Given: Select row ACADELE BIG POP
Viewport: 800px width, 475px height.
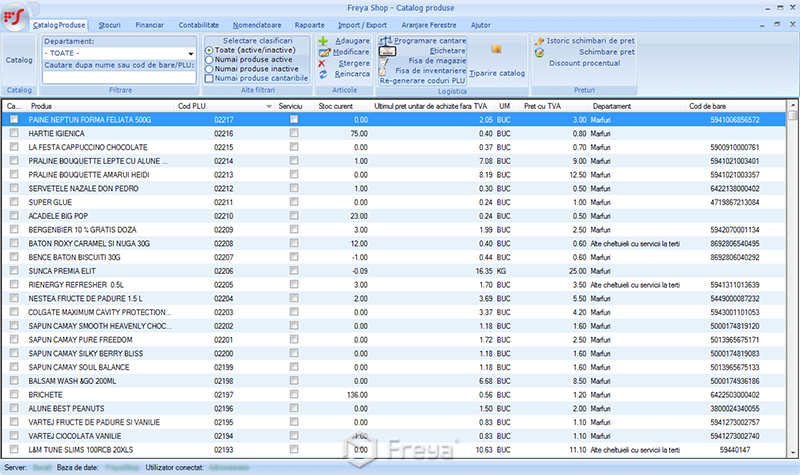Looking at the screenshot, I should click(393, 216).
